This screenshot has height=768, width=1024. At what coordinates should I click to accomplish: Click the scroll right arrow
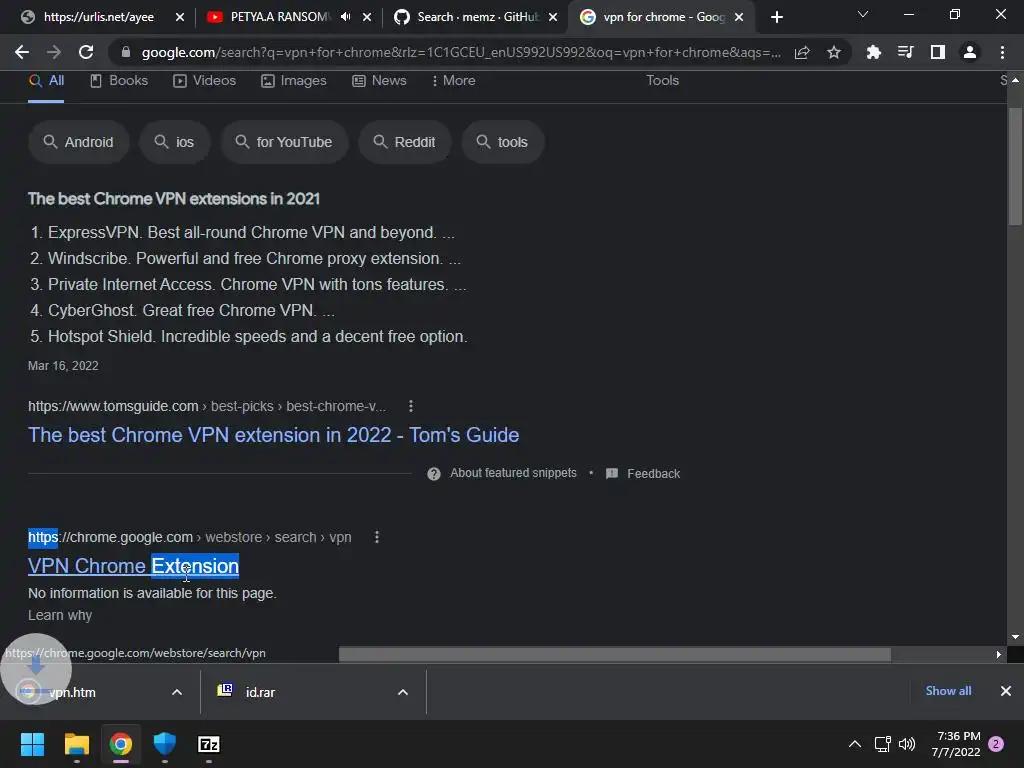(x=999, y=654)
